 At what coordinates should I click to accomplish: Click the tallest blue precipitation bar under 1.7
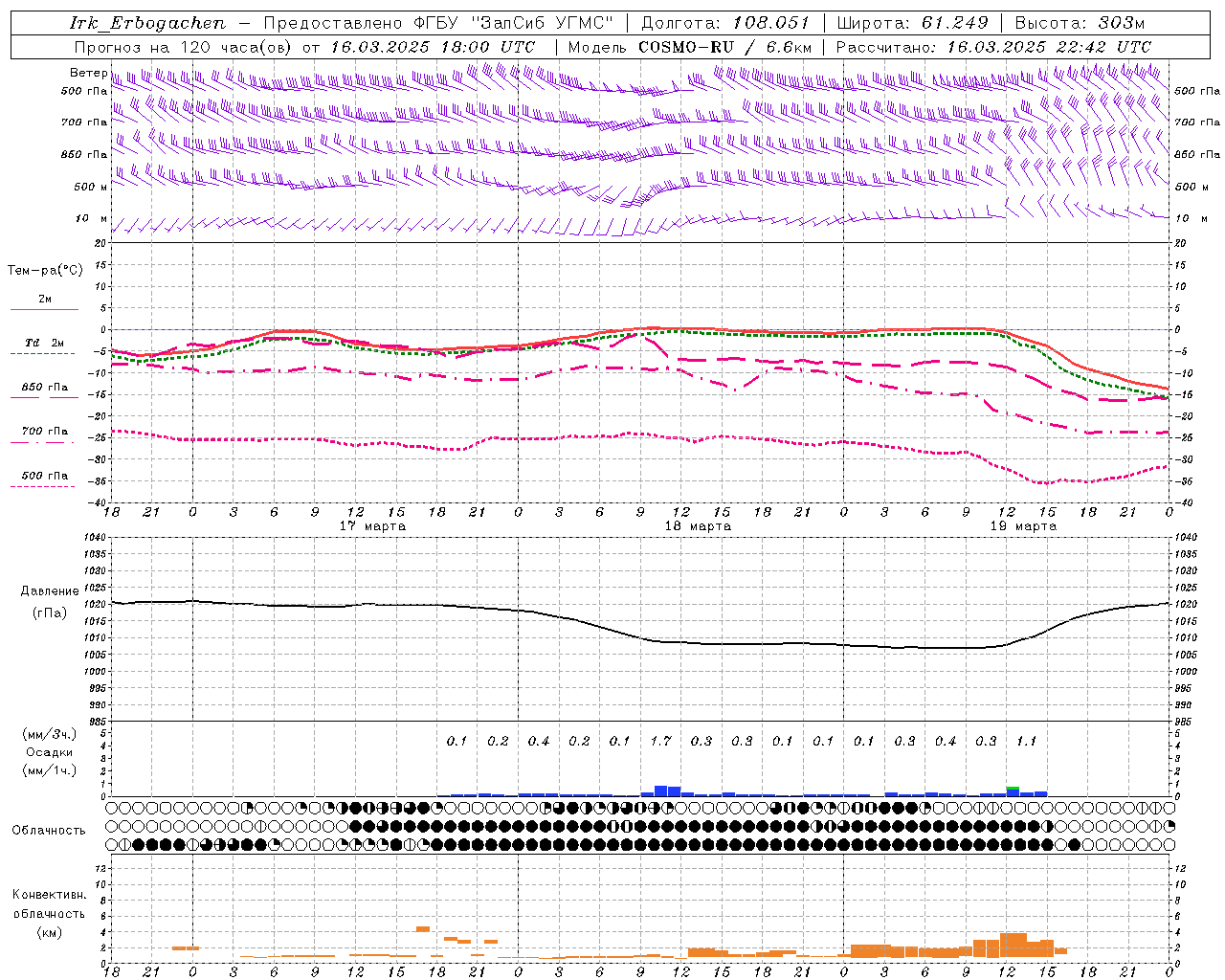(x=660, y=791)
